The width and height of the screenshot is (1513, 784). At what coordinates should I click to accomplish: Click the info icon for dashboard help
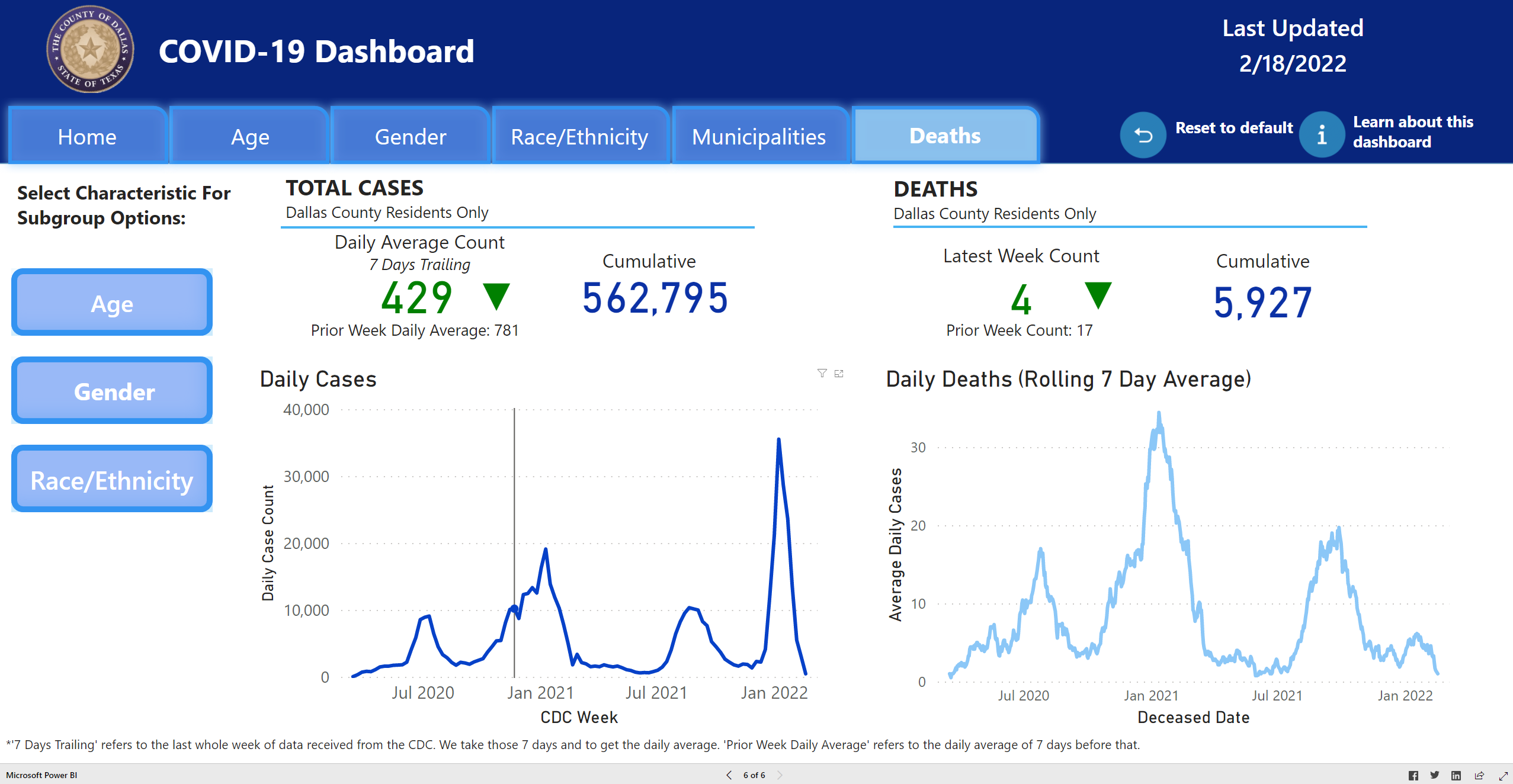[x=1322, y=136]
